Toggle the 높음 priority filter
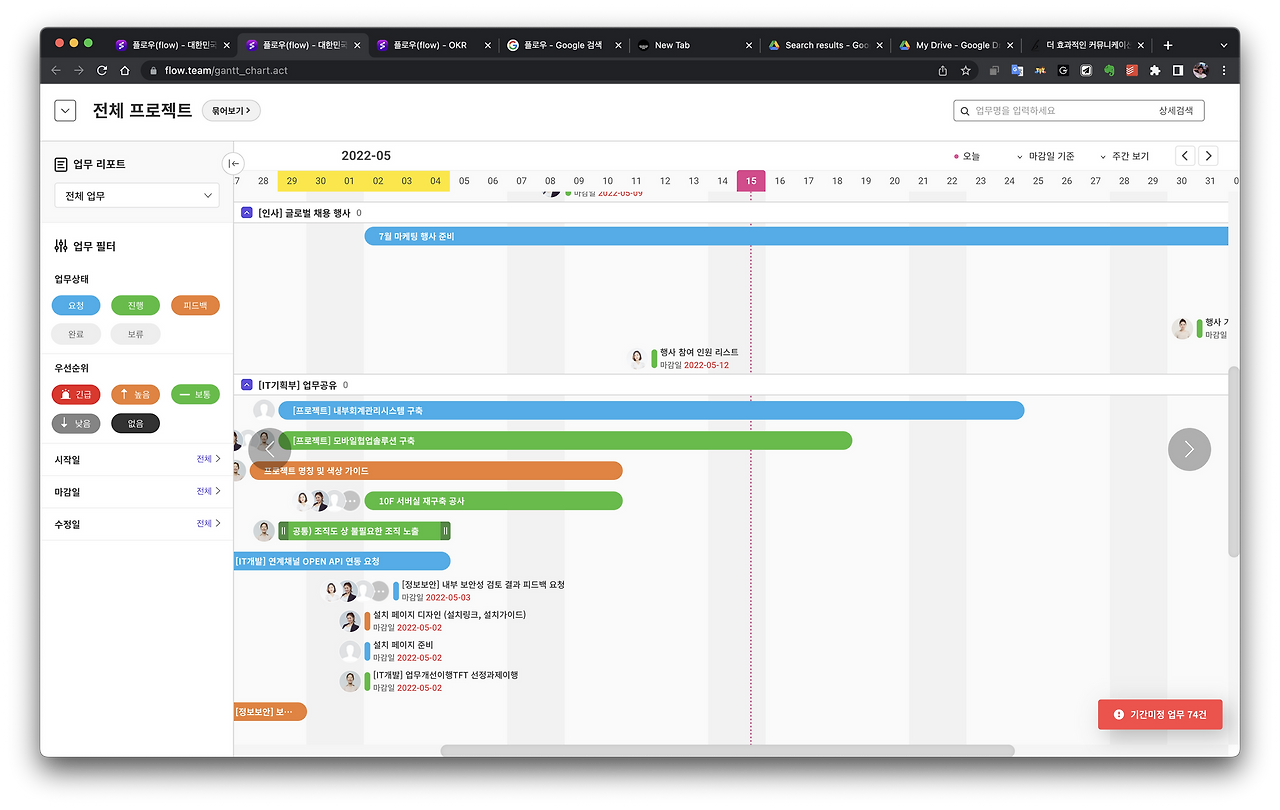 point(135,395)
